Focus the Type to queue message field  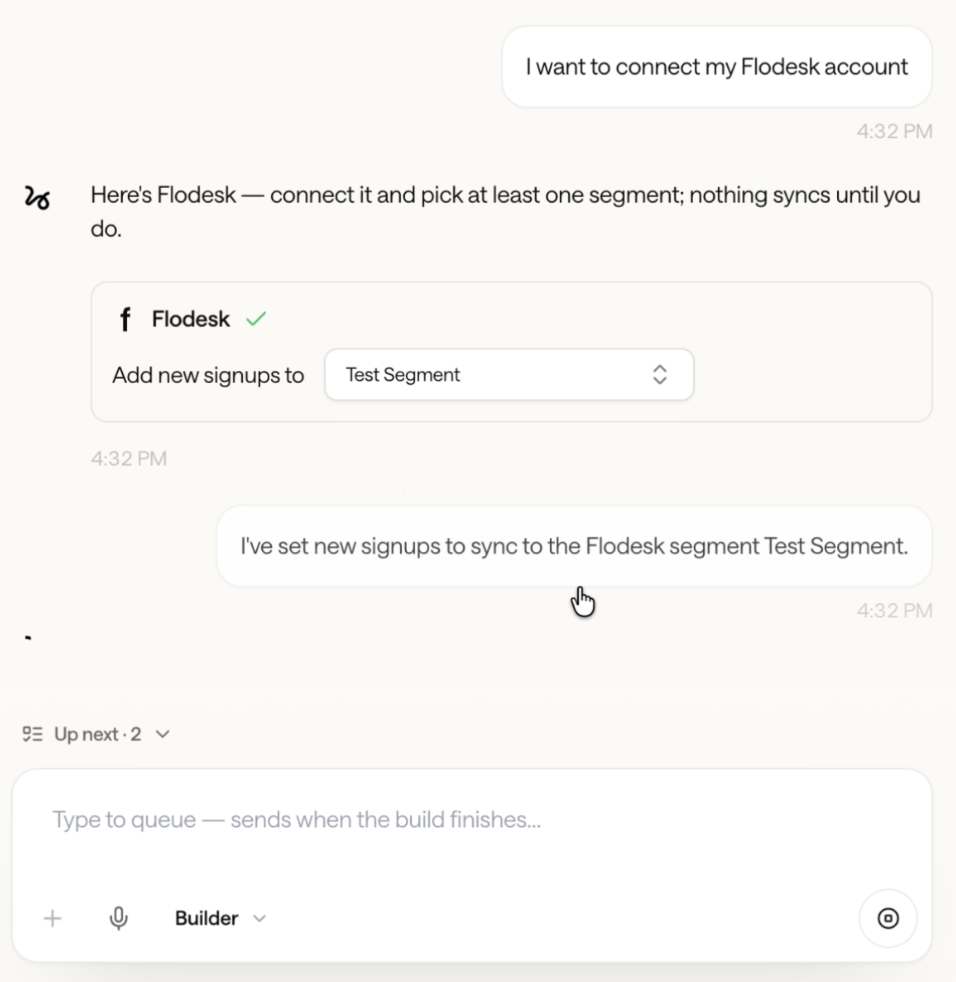(x=472, y=820)
